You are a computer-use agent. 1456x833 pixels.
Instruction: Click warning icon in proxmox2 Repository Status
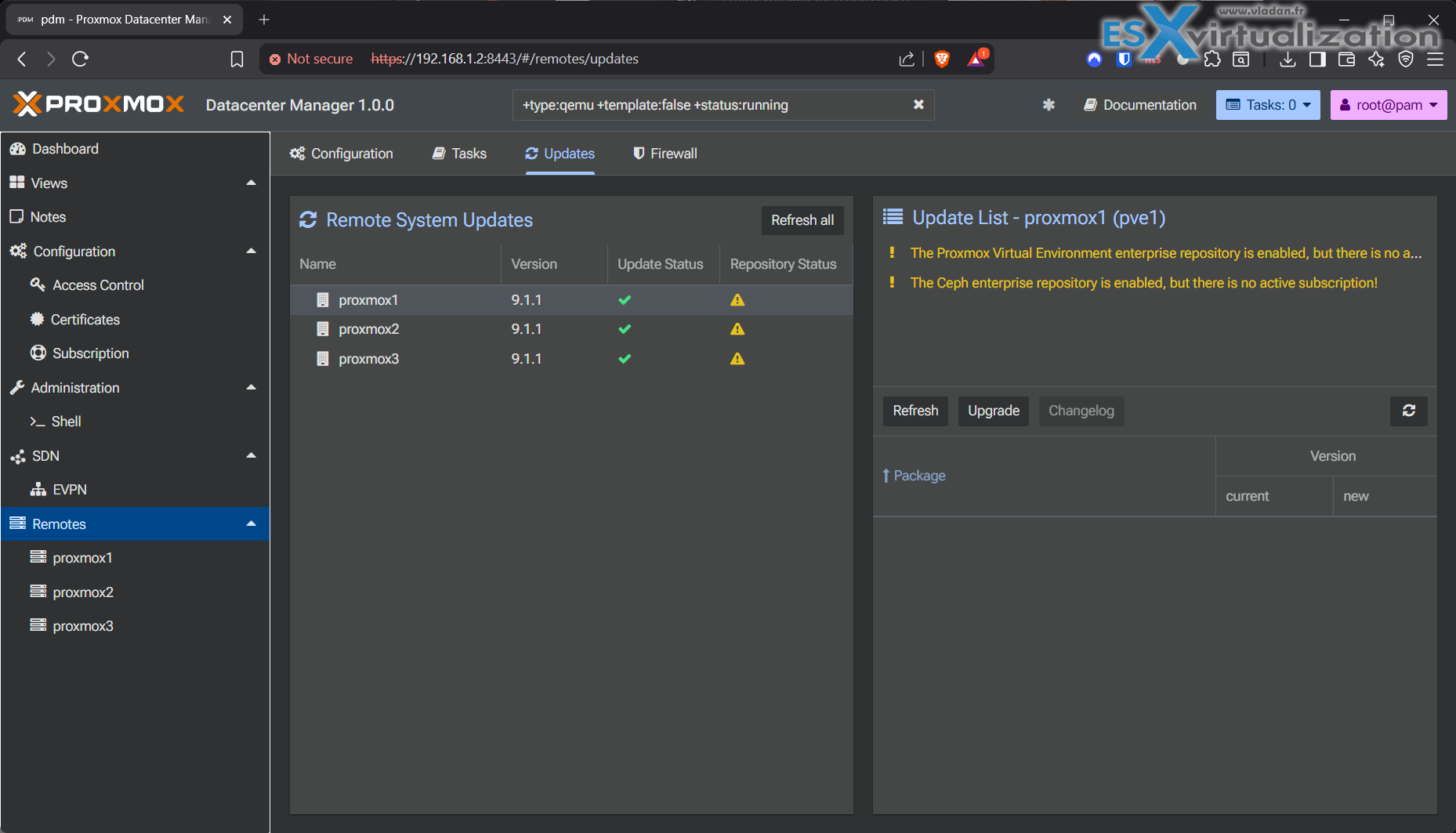point(737,329)
